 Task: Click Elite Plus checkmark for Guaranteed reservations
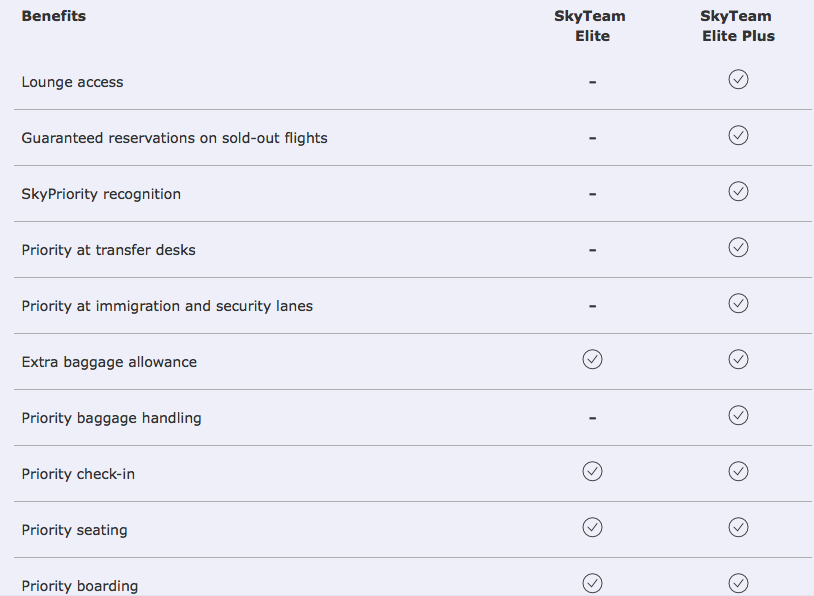tap(738, 136)
